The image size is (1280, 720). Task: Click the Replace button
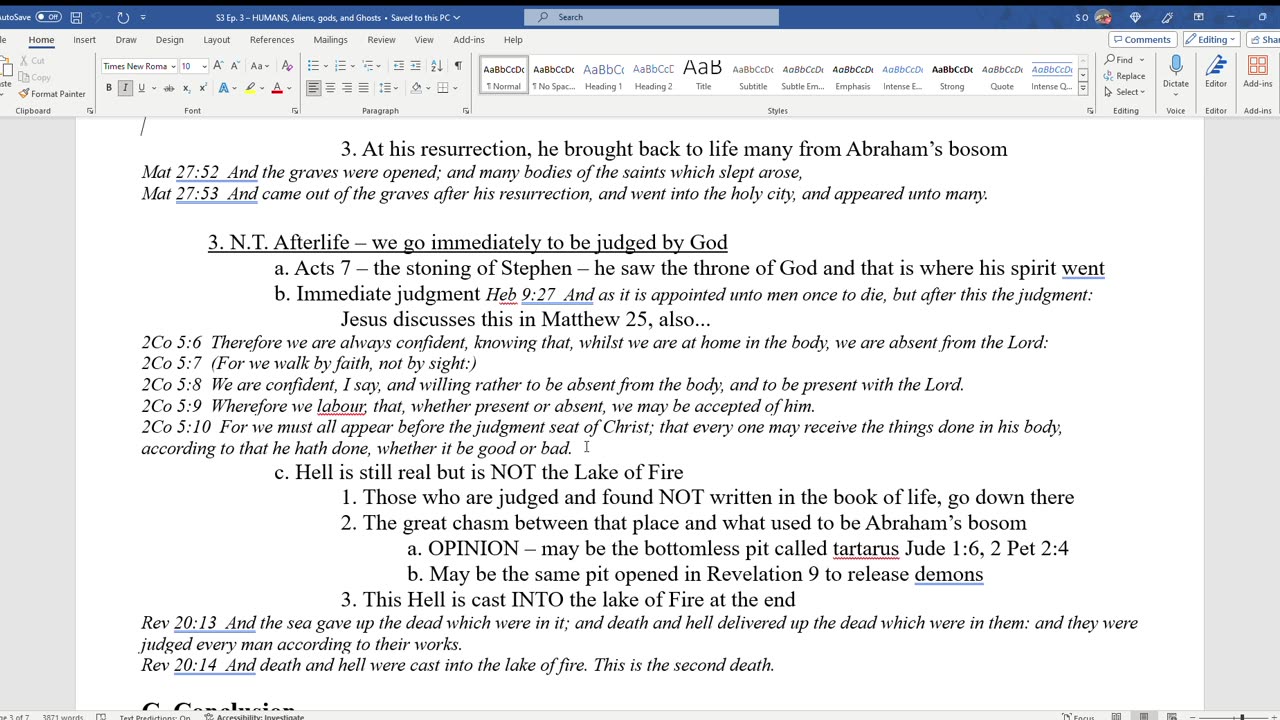(1125, 76)
